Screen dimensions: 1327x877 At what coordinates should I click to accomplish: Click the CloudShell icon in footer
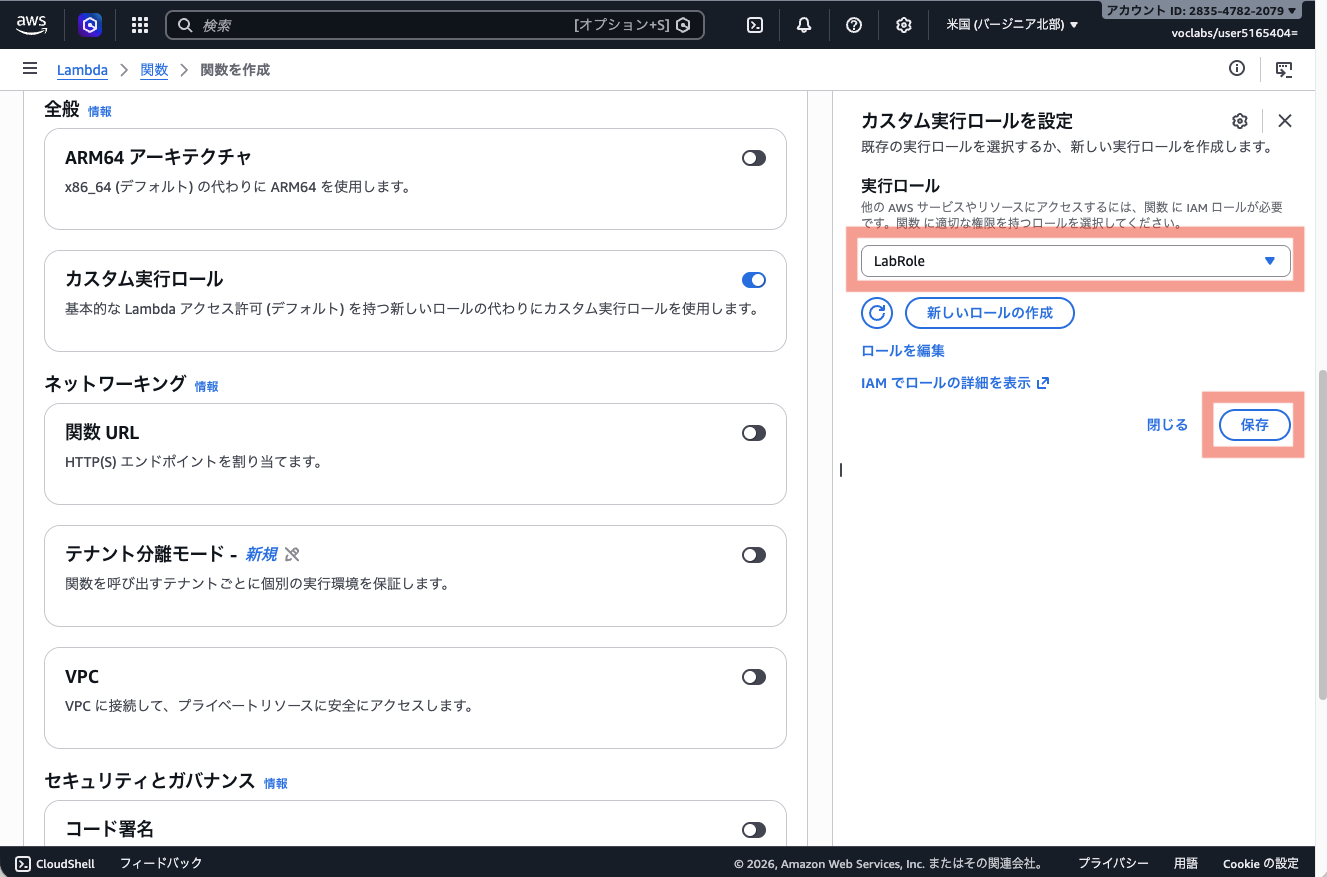tap(23, 863)
